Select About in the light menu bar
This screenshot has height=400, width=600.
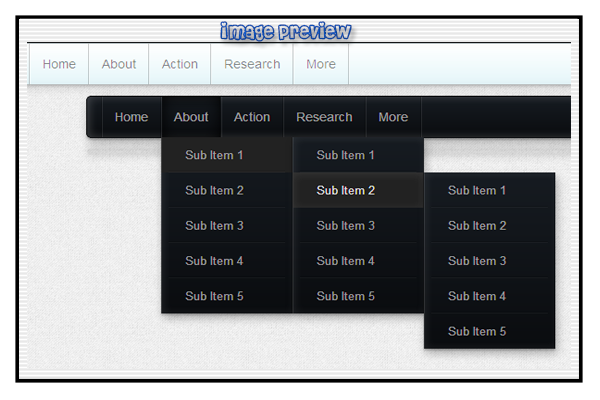coord(119,64)
